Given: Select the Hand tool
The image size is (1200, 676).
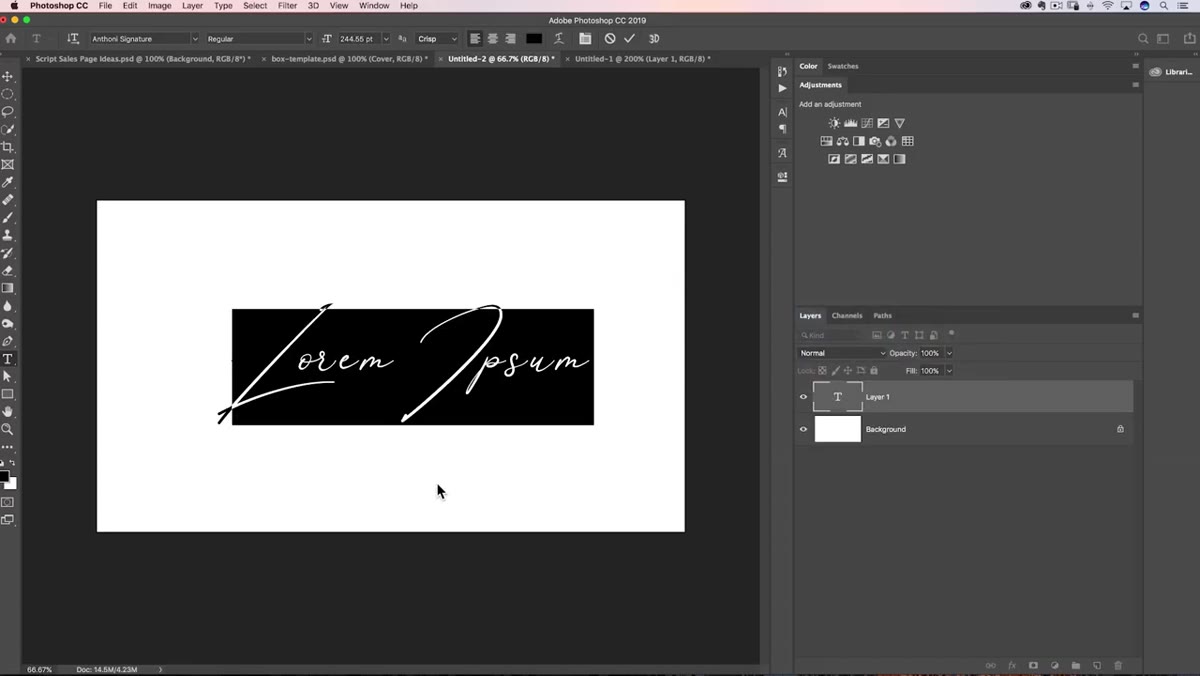Looking at the screenshot, I should [x=8, y=411].
